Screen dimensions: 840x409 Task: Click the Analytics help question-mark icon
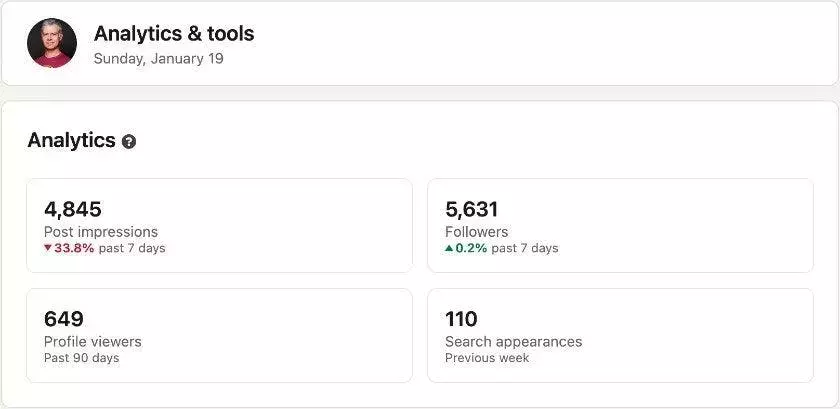click(x=129, y=142)
